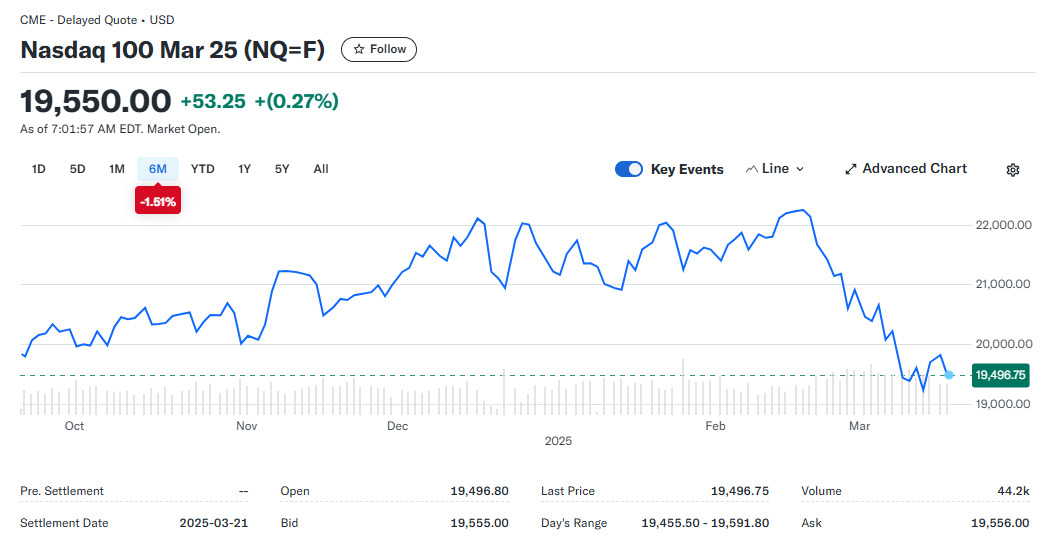Click the +53.25 price change value
Viewport: 1043px width, 543px height.
click(213, 101)
